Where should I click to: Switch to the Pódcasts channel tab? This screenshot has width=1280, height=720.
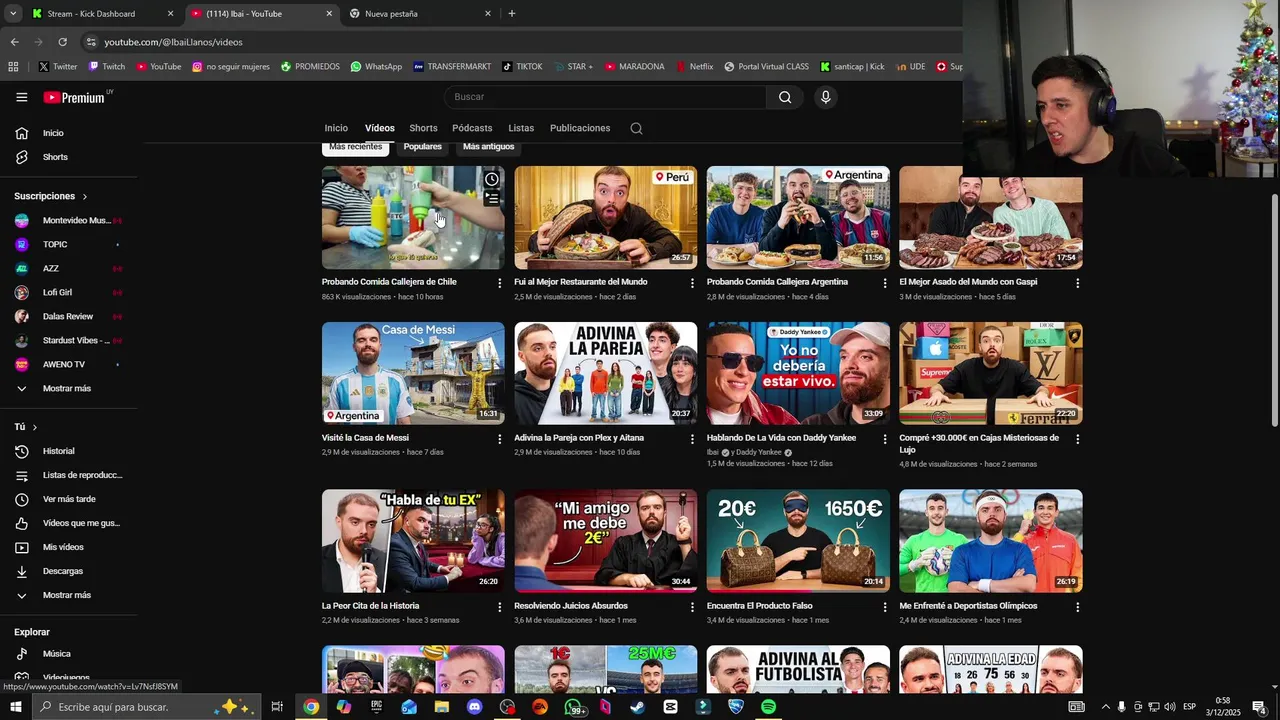pos(472,128)
